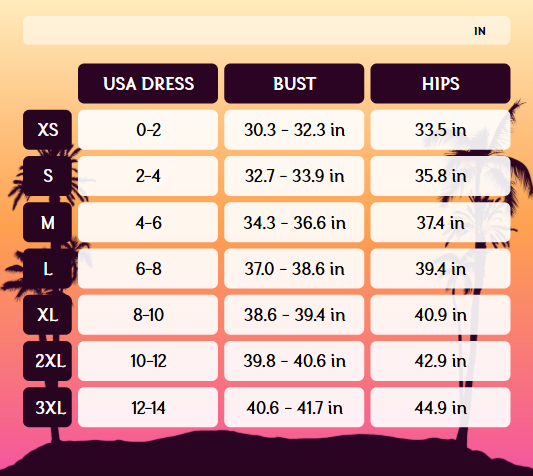Viewport: 533px width, 476px height.
Task: Click the BUST column header
Action: tap(294, 83)
